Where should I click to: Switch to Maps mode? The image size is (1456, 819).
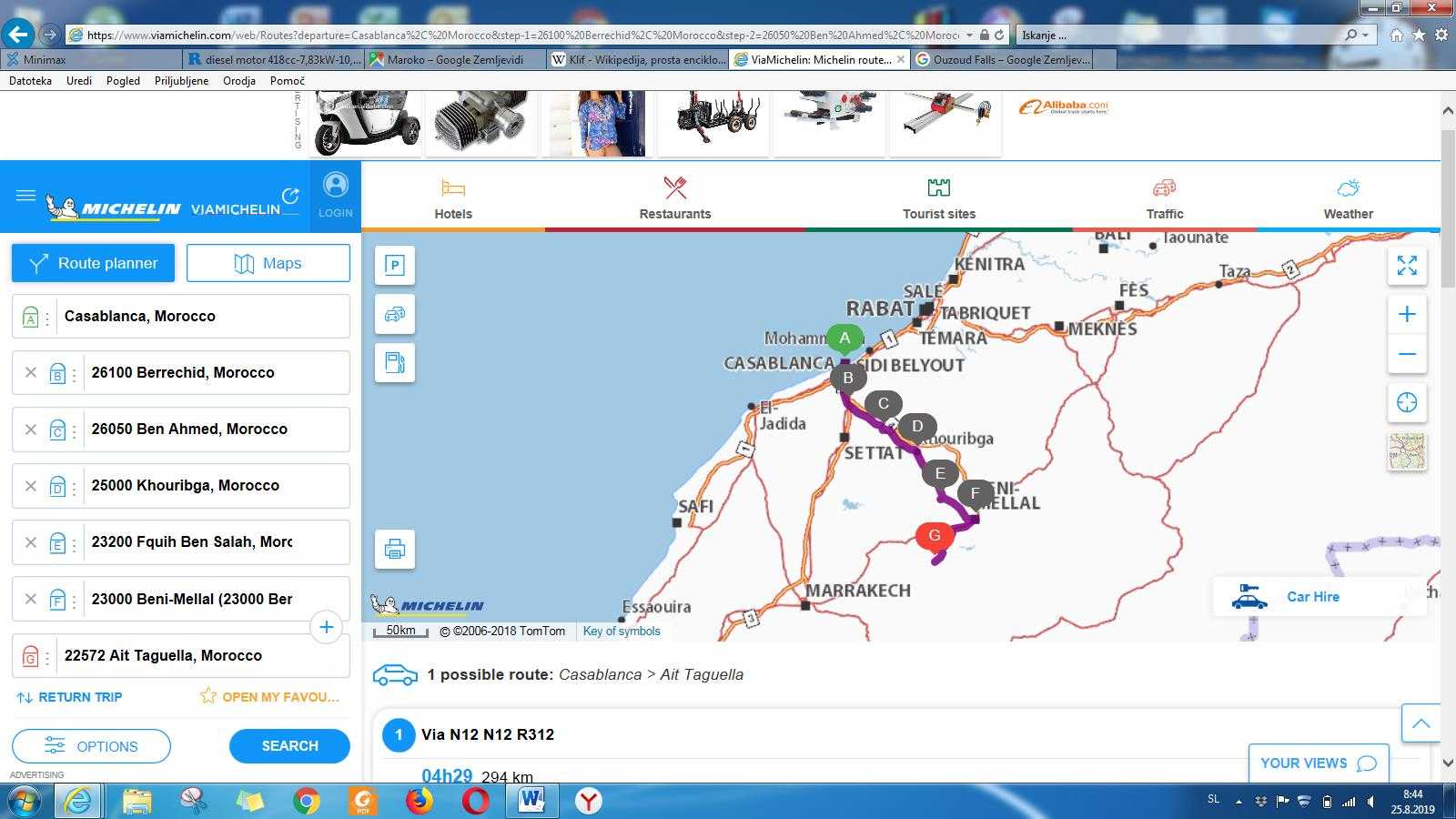point(268,263)
